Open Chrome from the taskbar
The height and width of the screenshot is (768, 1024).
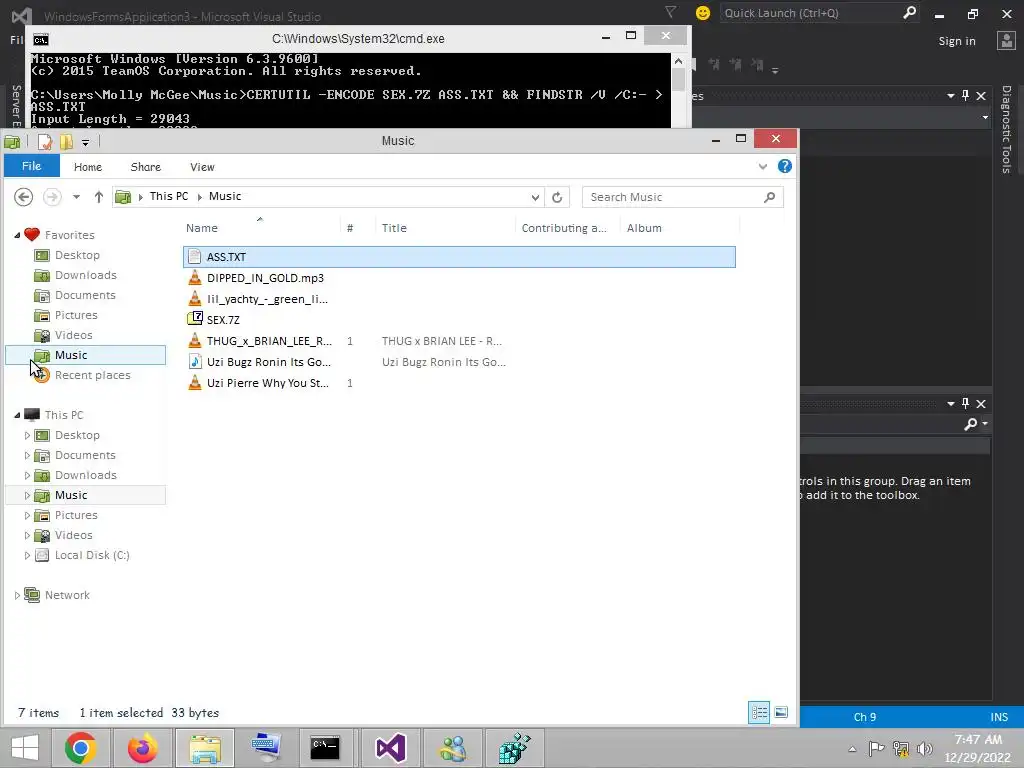click(81, 748)
